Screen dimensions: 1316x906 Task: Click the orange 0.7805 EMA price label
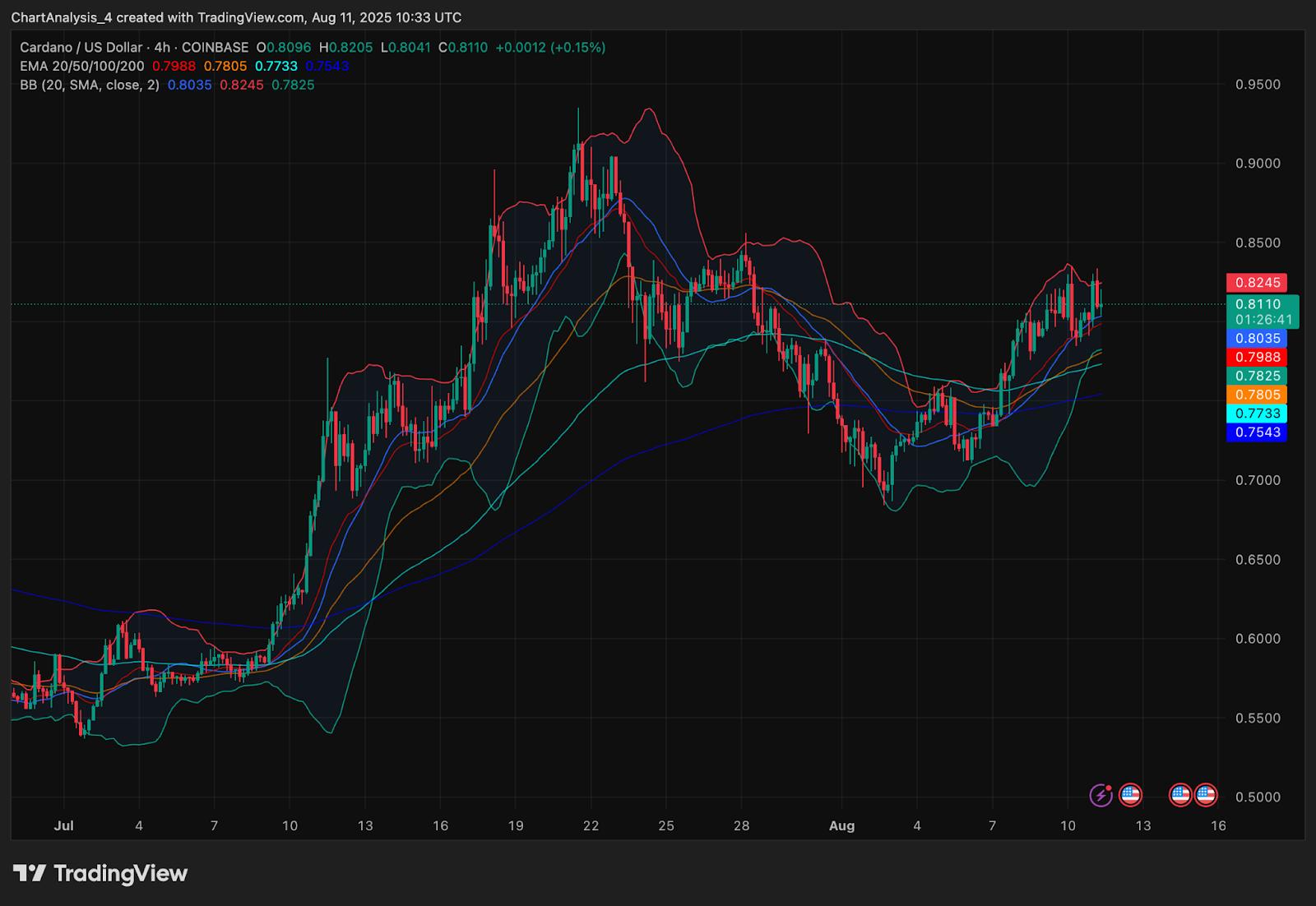pyautogui.click(x=1257, y=395)
